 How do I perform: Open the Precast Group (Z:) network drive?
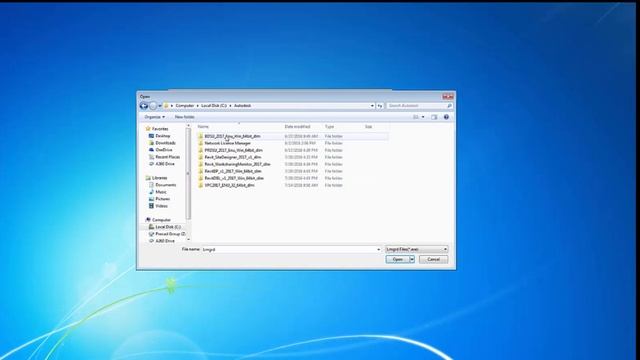pos(171,234)
